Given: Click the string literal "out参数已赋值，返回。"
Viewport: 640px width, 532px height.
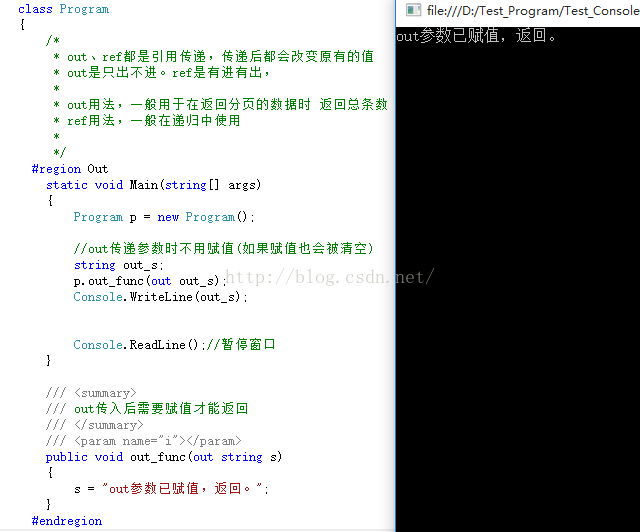Looking at the screenshot, I should tap(182, 488).
